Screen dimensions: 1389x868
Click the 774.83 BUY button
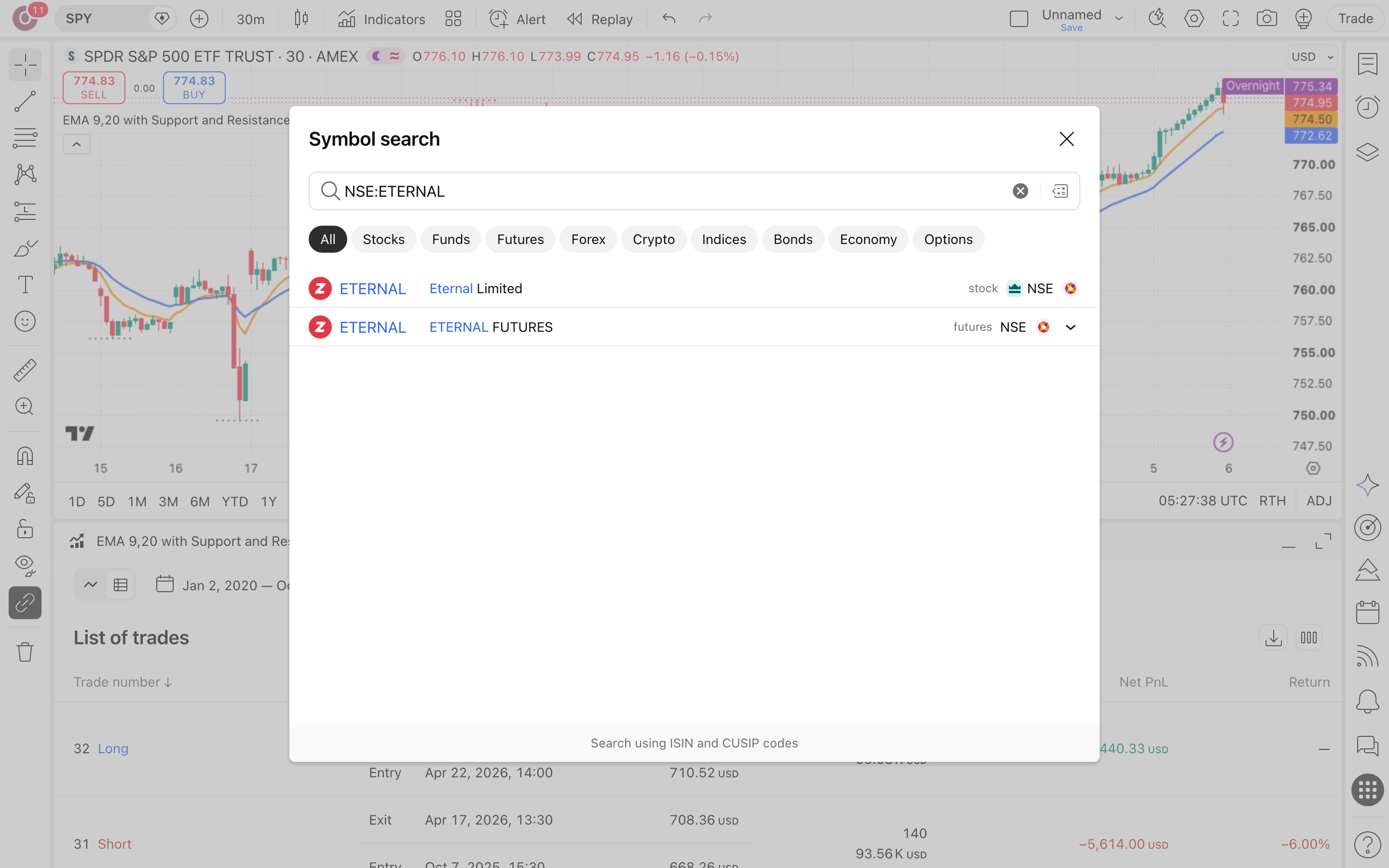pos(194,88)
